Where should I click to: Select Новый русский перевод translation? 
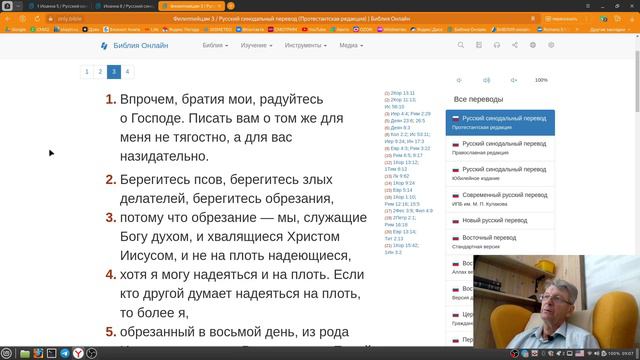point(500,220)
